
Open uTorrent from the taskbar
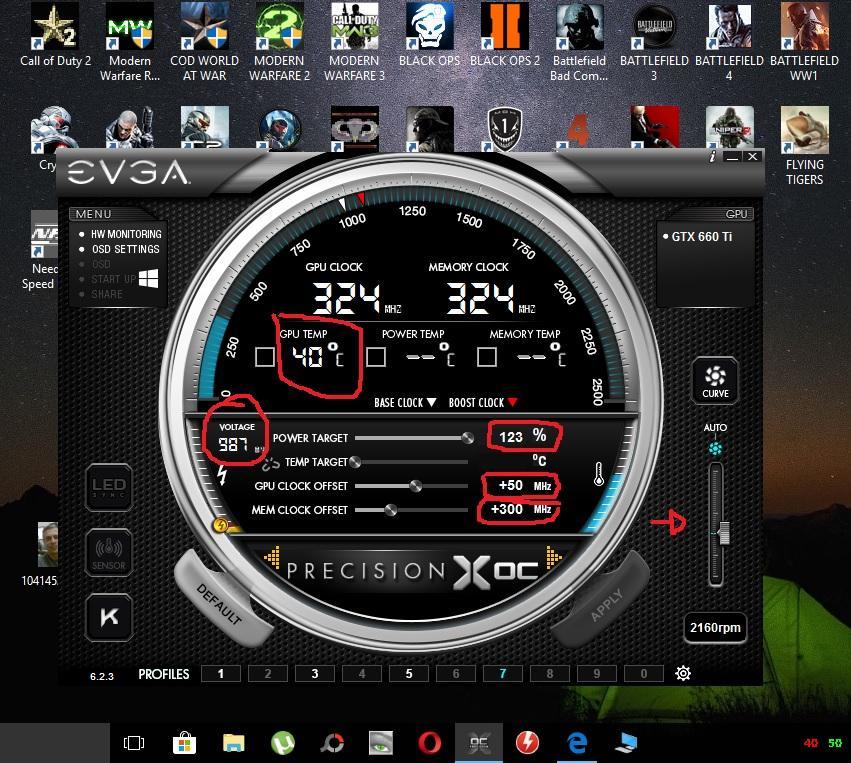point(283,743)
